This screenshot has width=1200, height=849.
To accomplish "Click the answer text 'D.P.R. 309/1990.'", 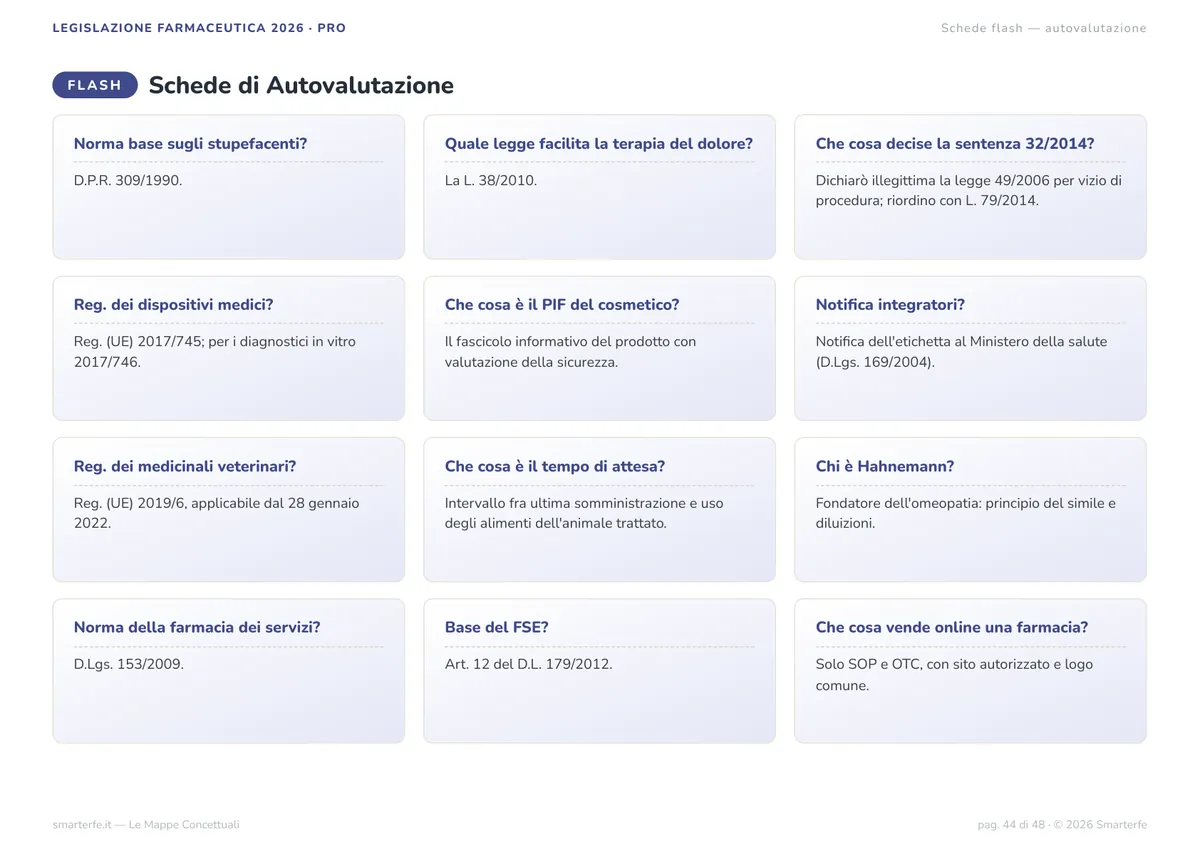I will pyautogui.click(x=128, y=181).
